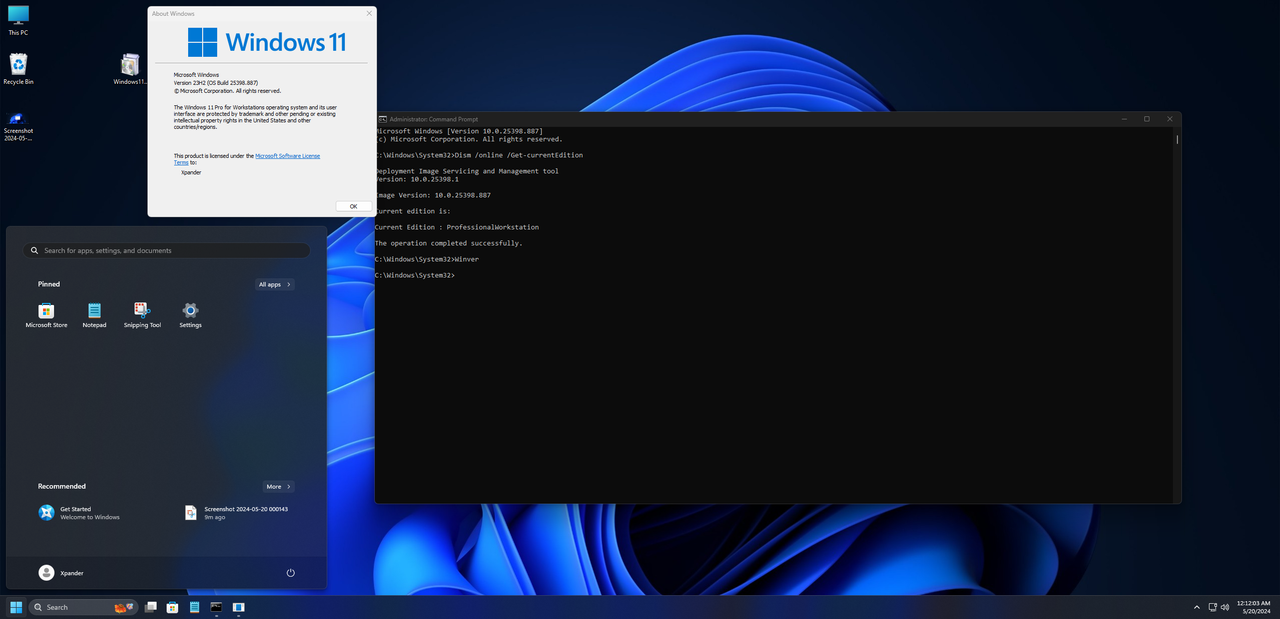Click the Windows Start button in taskbar
The height and width of the screenshot is (619, 1280).
coord(16,607)
